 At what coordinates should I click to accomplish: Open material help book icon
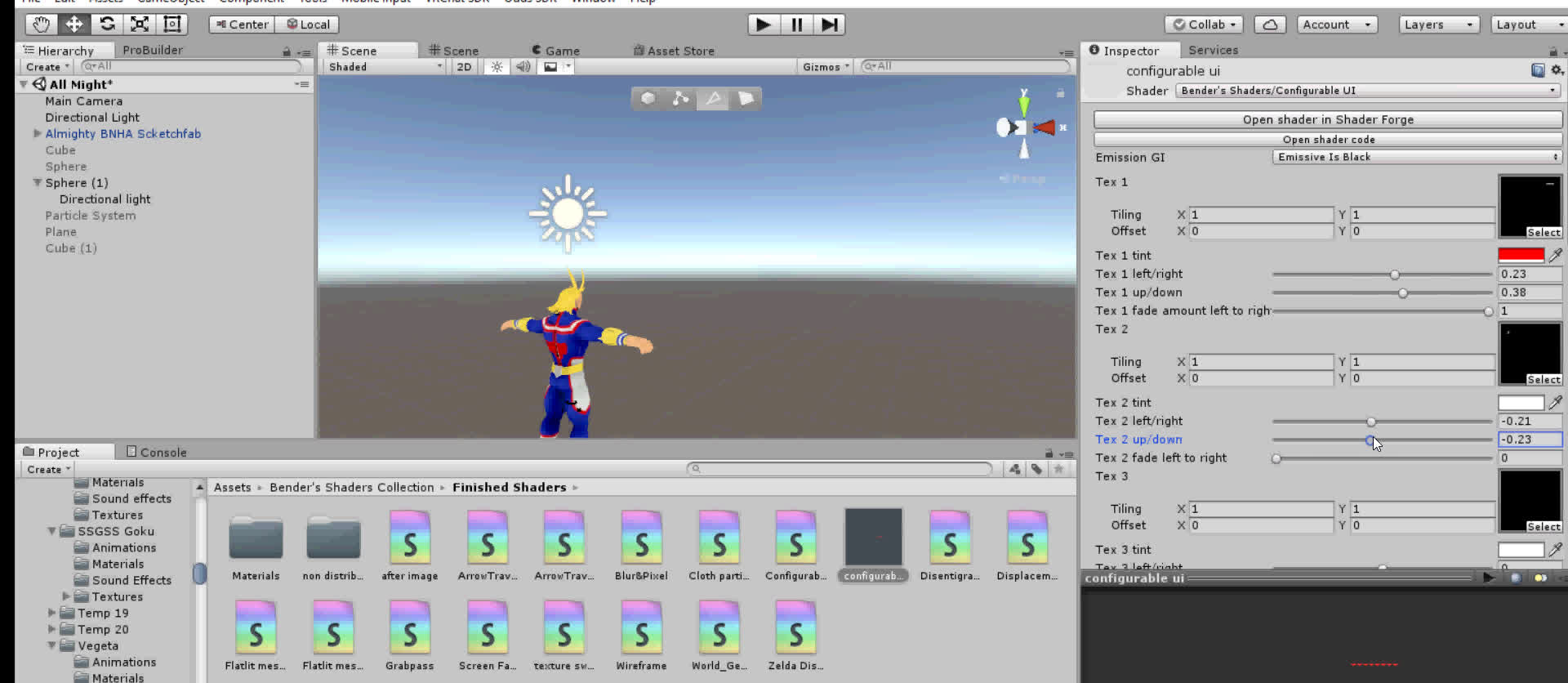click(1538, 71)
